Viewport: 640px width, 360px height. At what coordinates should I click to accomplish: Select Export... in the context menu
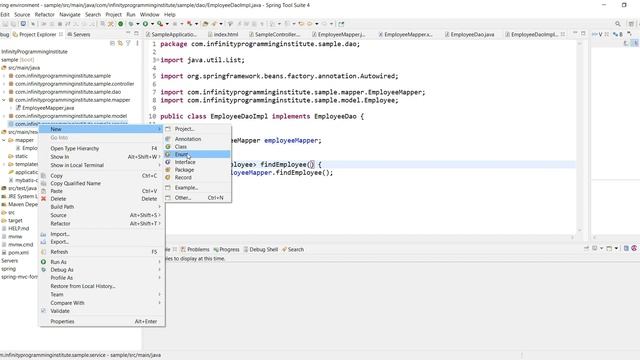[101, 242]
